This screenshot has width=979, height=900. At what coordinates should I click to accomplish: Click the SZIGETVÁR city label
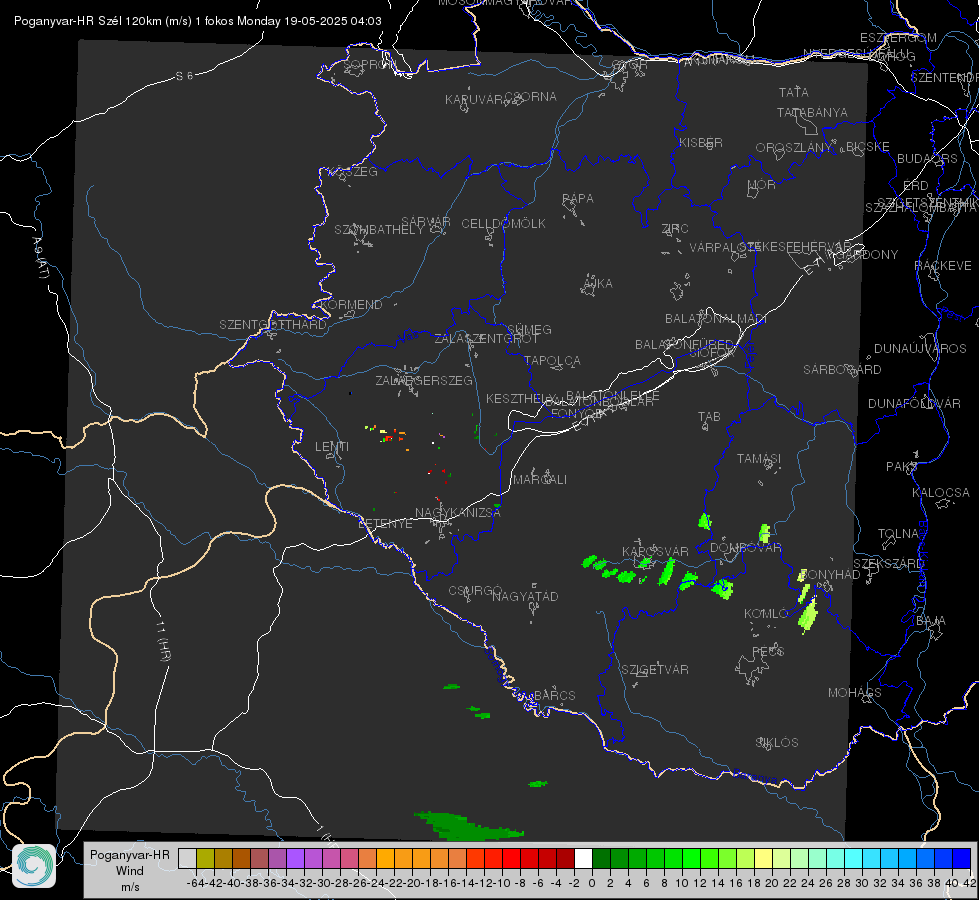coord(655,670)
